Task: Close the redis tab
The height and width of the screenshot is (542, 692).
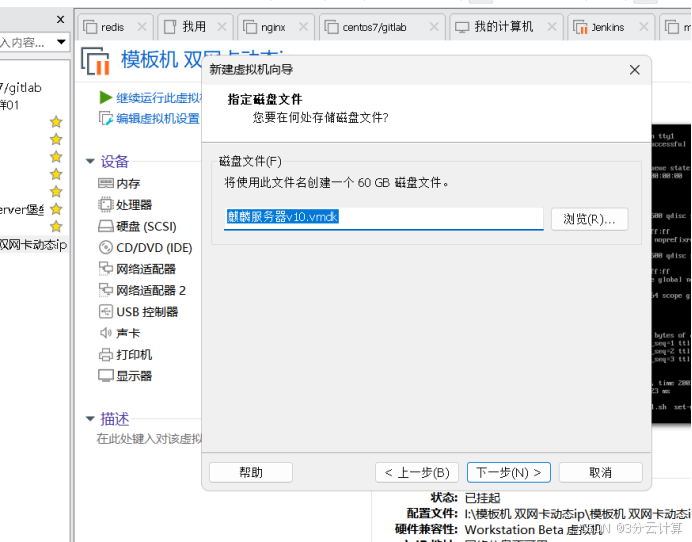Action: (142, 27)
